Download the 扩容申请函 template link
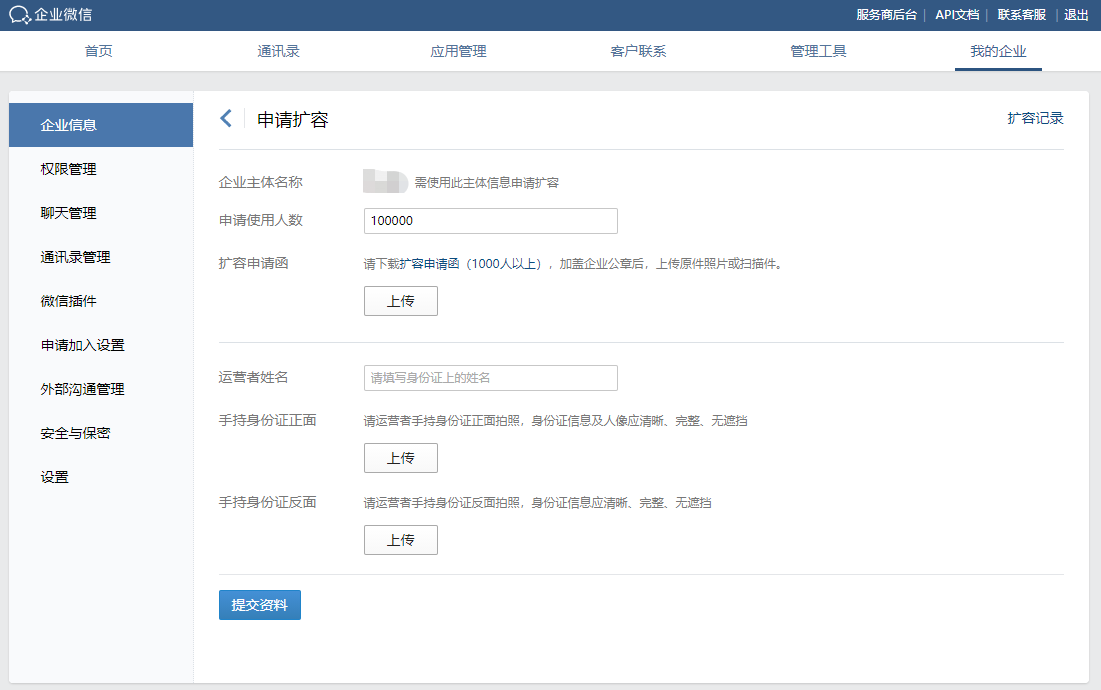The width and height of the screenshot is (1101, 690). (429, 264)
